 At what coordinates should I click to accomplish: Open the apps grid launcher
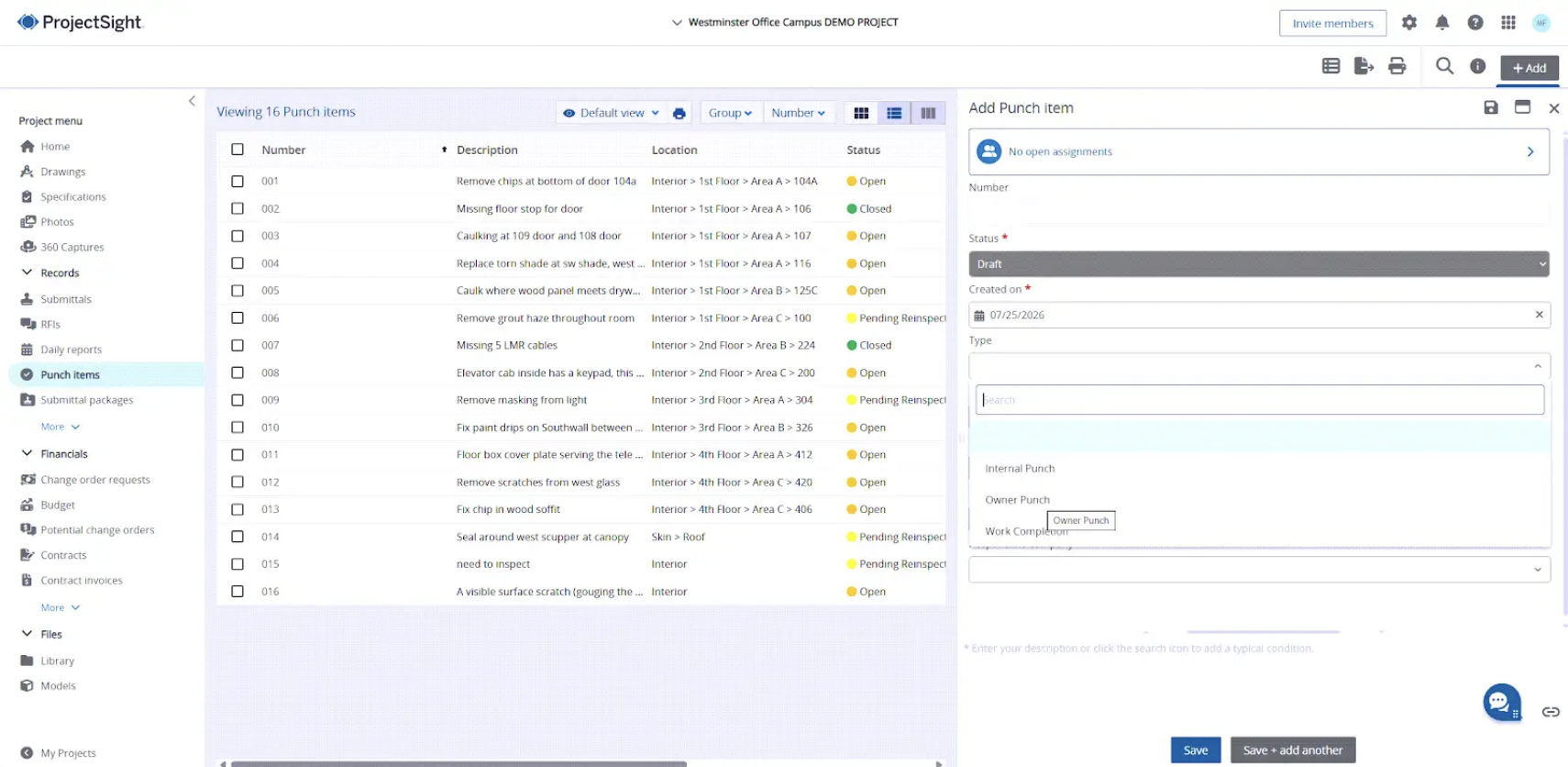[x=1508, y=23]
